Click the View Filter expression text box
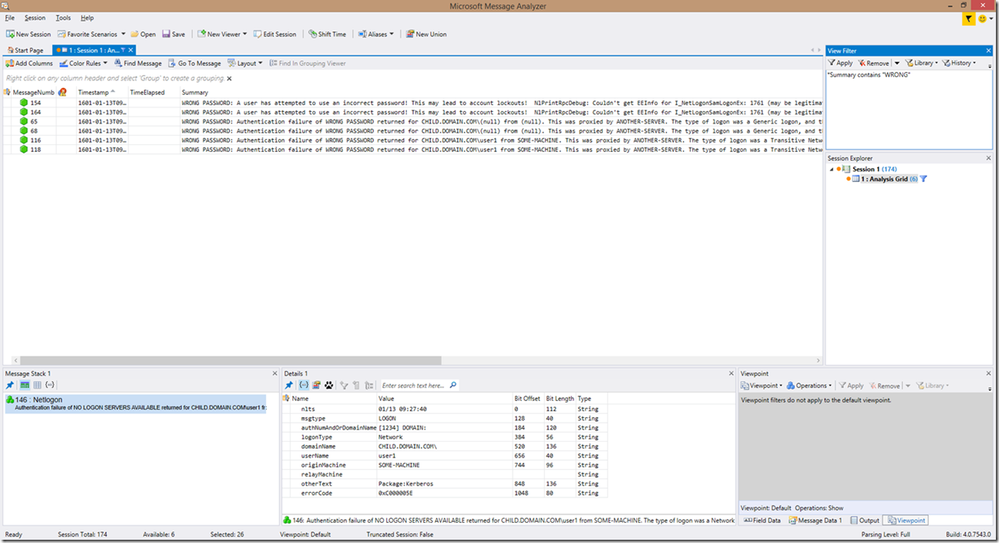The height and width of the screenshot is (543, 999). [x=909, y=109]
